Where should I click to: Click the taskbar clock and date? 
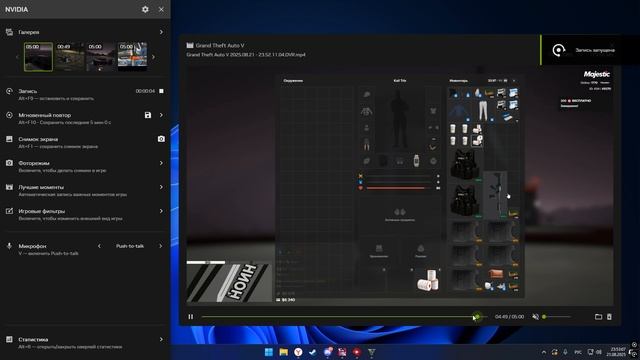616,352
